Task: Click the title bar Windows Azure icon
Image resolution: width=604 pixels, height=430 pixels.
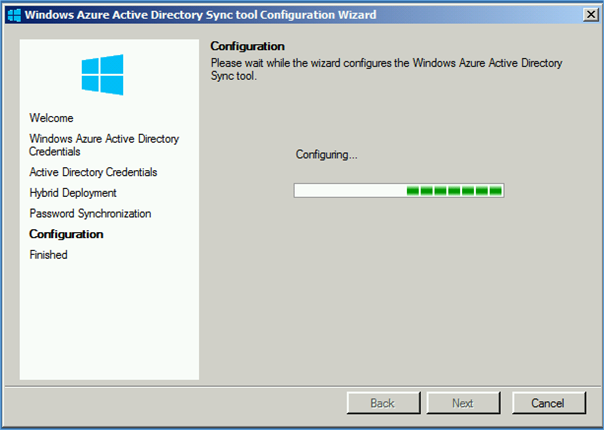Action: tap(14, 15)
